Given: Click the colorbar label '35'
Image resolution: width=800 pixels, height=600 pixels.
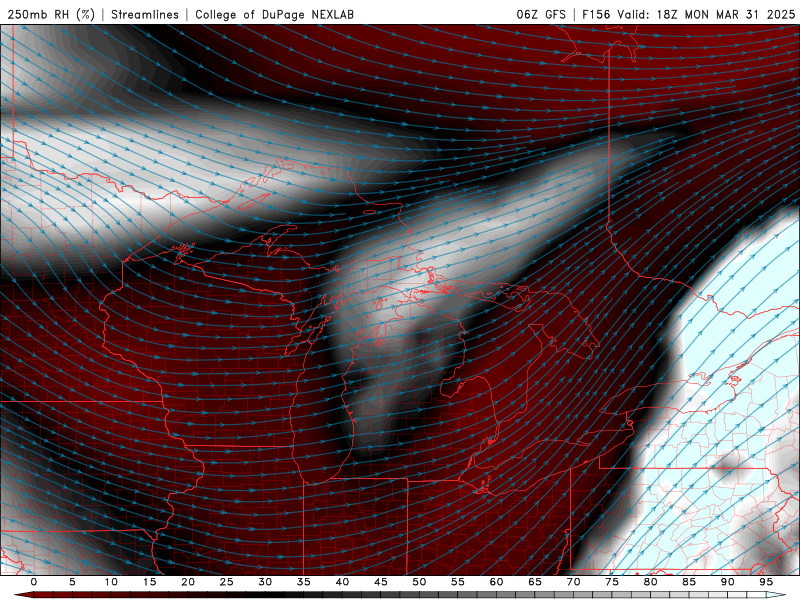Looking at the screenshot, I should [x=304, y=582].
